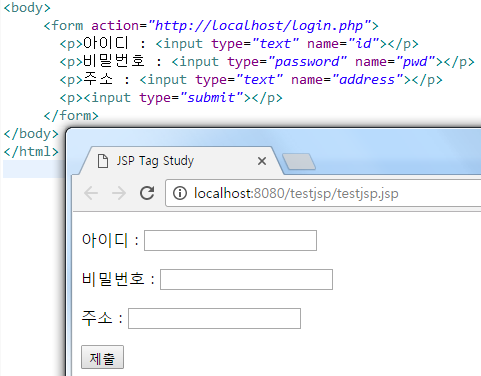
Task: Click the browser forward arrow
Action: (119, 193)
